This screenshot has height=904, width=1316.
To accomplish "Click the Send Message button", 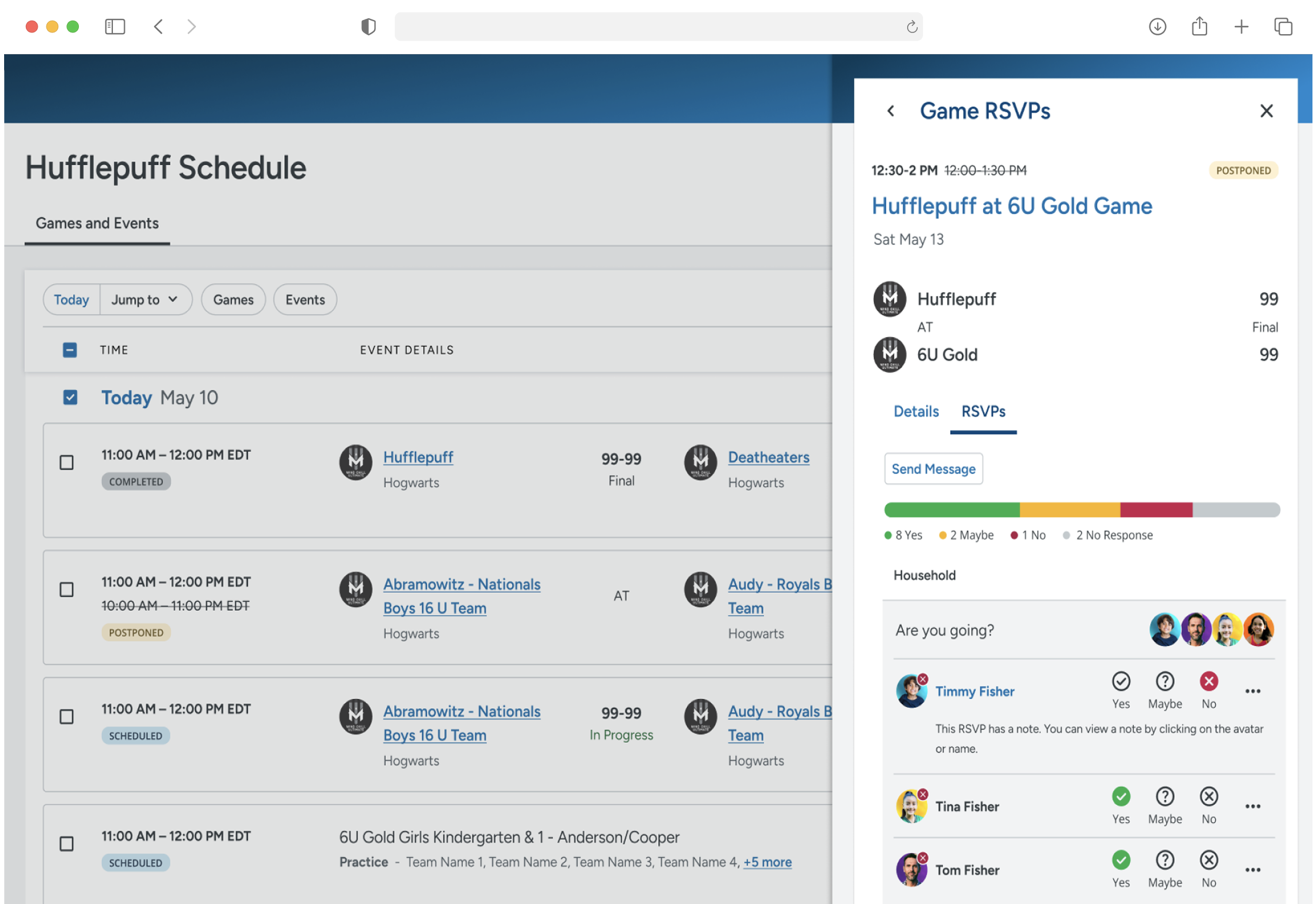I will pos(933,469).
